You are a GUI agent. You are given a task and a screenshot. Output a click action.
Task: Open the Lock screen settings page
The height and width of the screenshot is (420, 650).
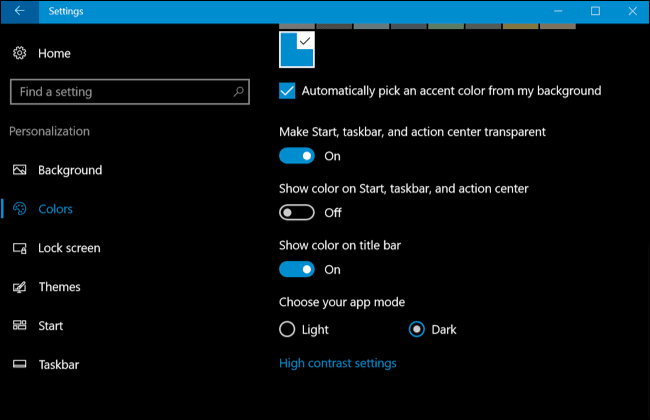tap(69, 248)
